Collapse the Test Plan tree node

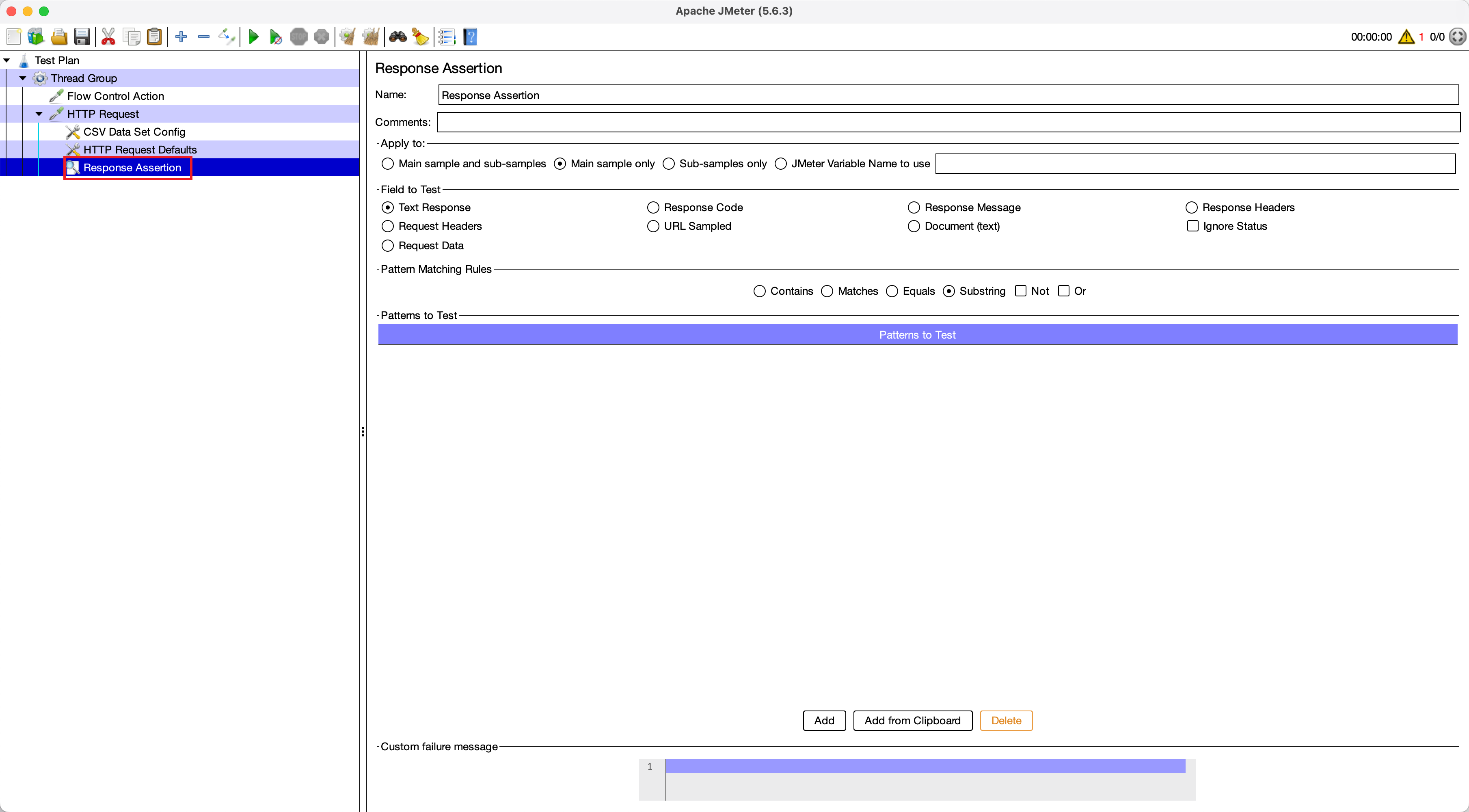[7, 60]
